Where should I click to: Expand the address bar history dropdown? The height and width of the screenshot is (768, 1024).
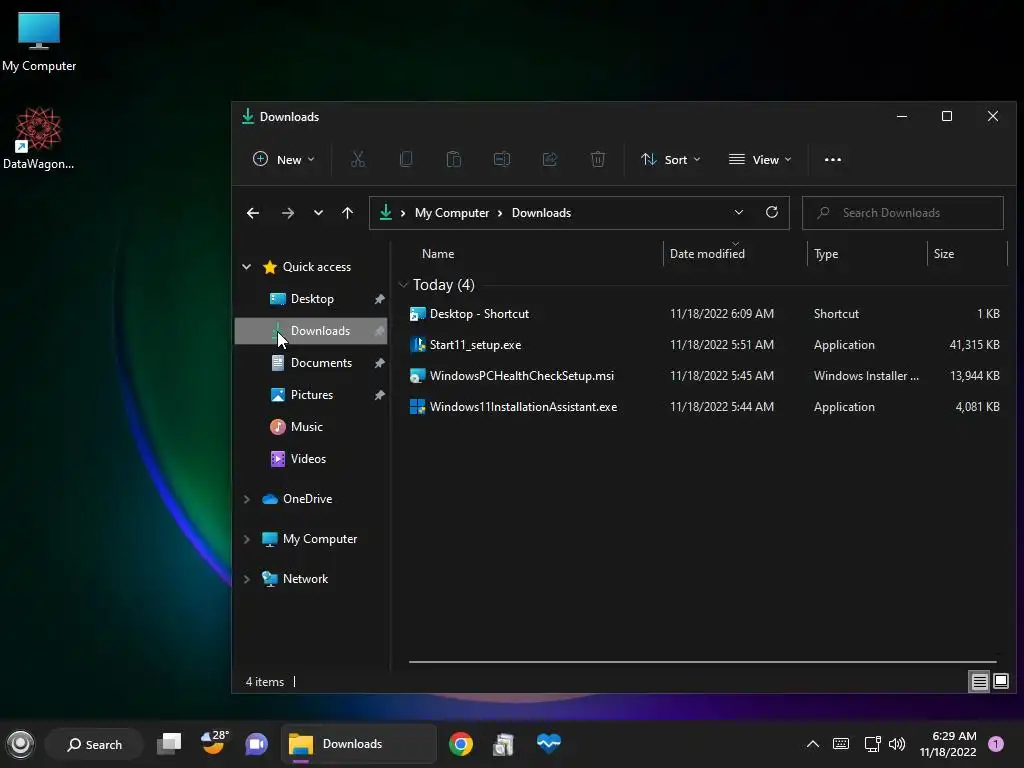tap(739, 212)
